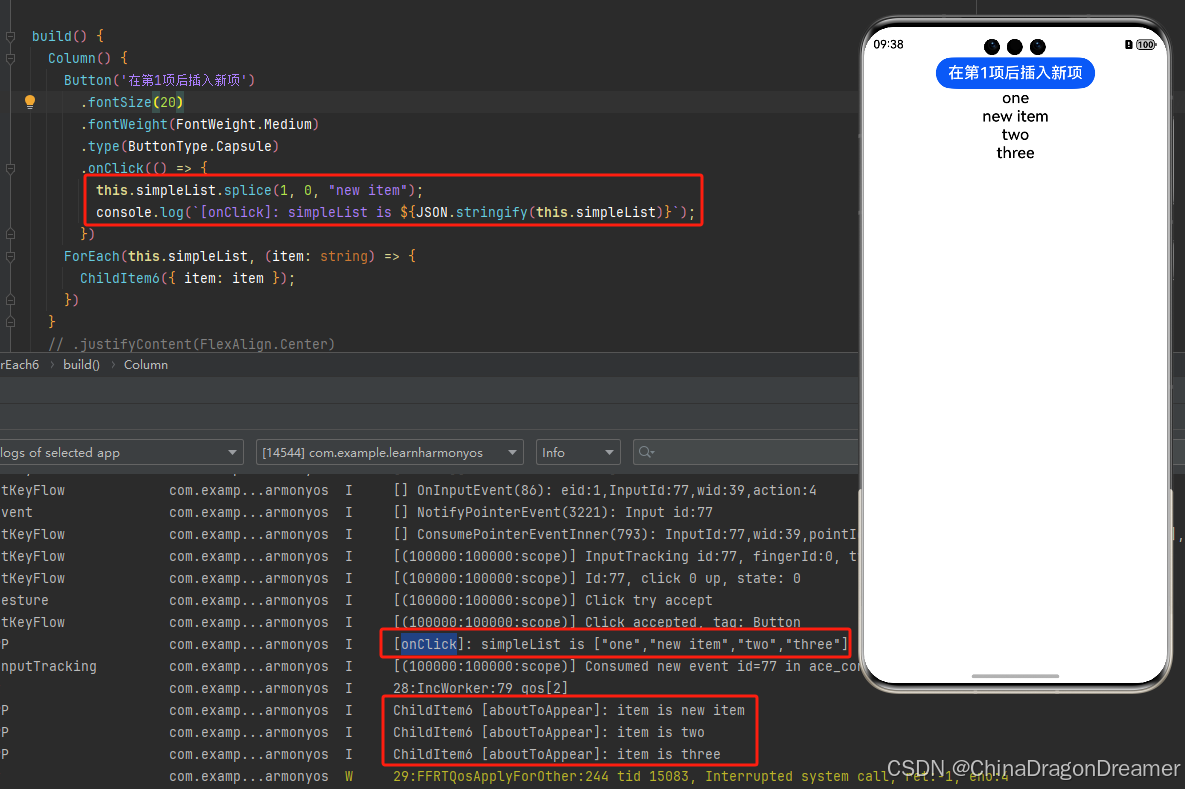Click 'console' in the console.log code line
Viewport: 1185px width, 789px height.
point(124,212)
